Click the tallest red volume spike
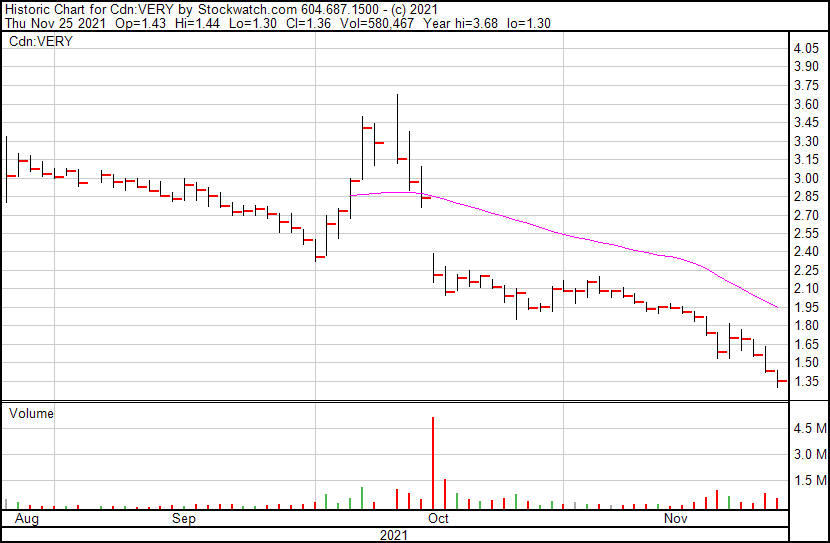Image resolution: width=830 pixels, height=543 pixels. [x=433, y=463]
